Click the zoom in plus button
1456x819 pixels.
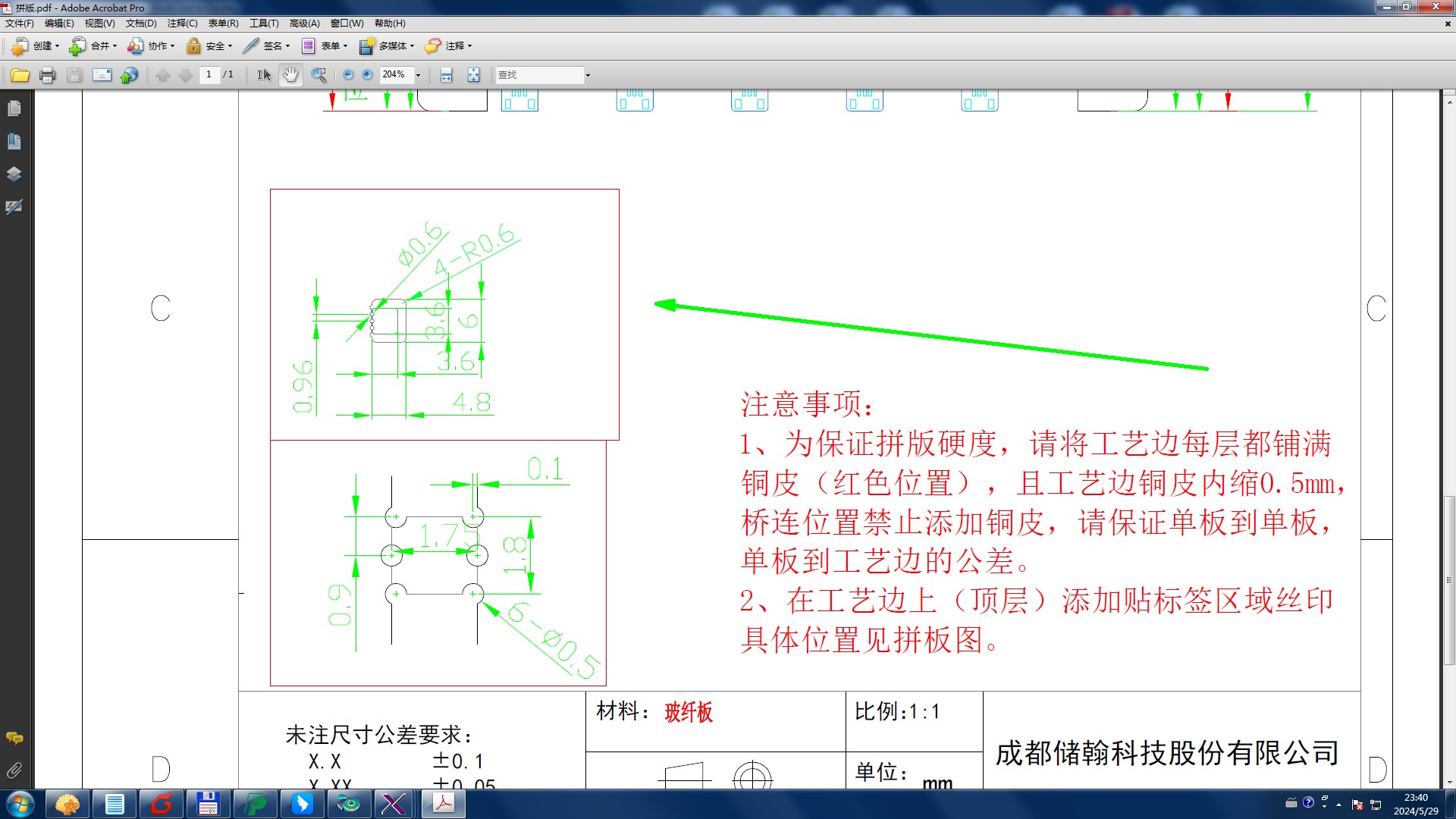point(368,75)
